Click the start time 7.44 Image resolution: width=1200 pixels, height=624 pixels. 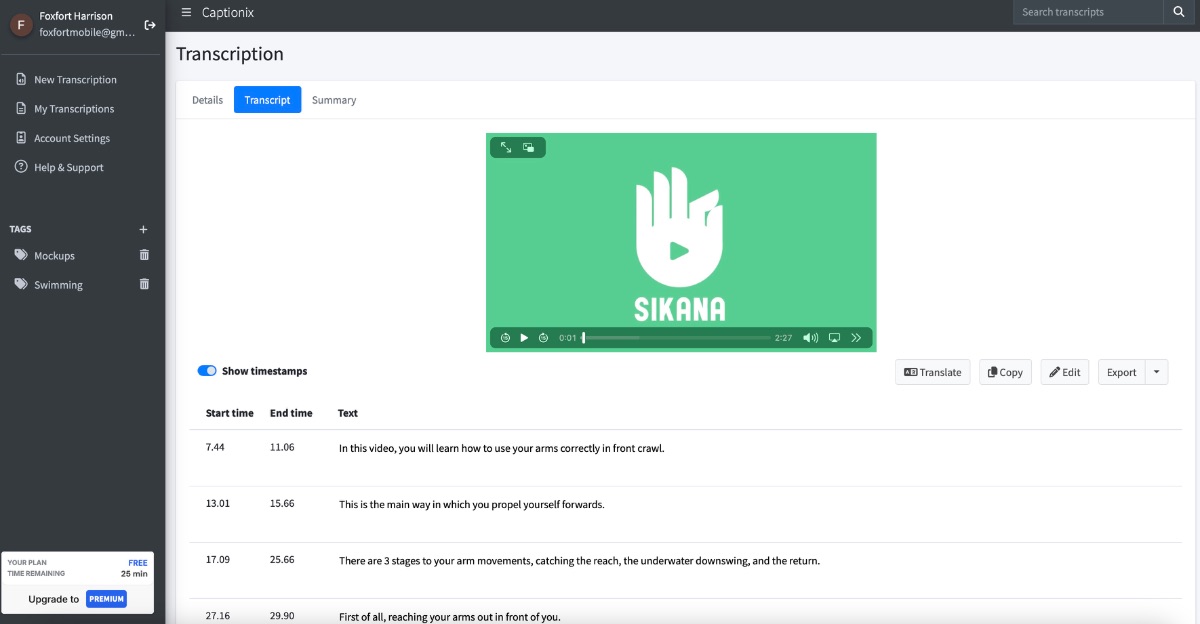click(x=215, y=447)
